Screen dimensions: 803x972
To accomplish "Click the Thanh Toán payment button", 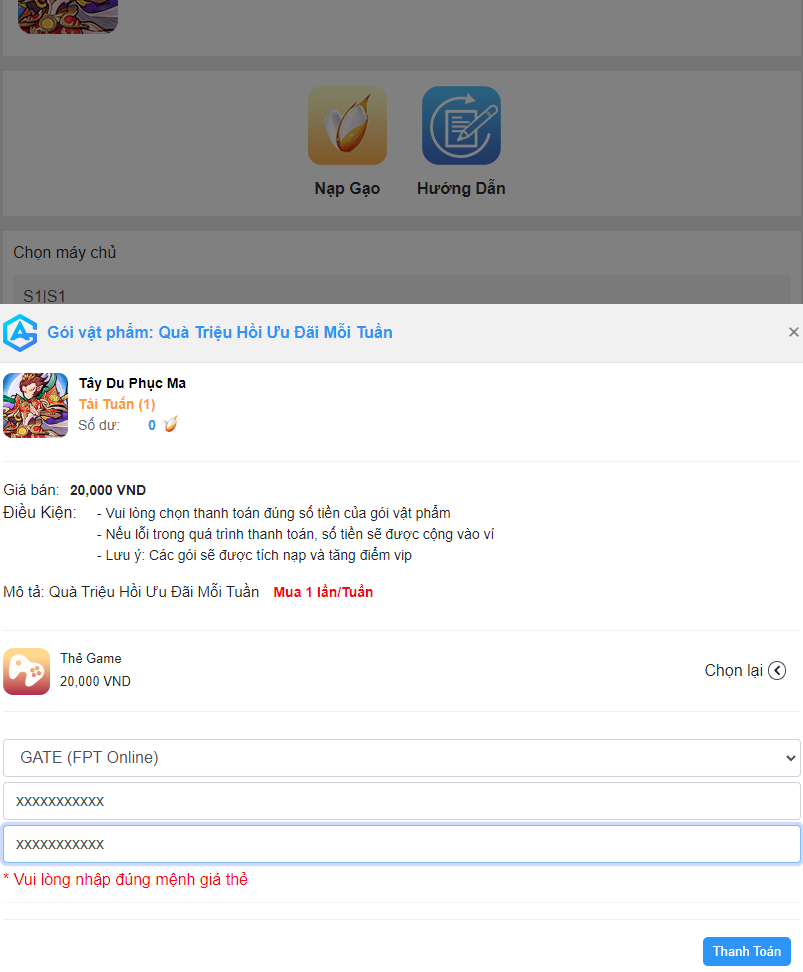I will tap(746, 951).
